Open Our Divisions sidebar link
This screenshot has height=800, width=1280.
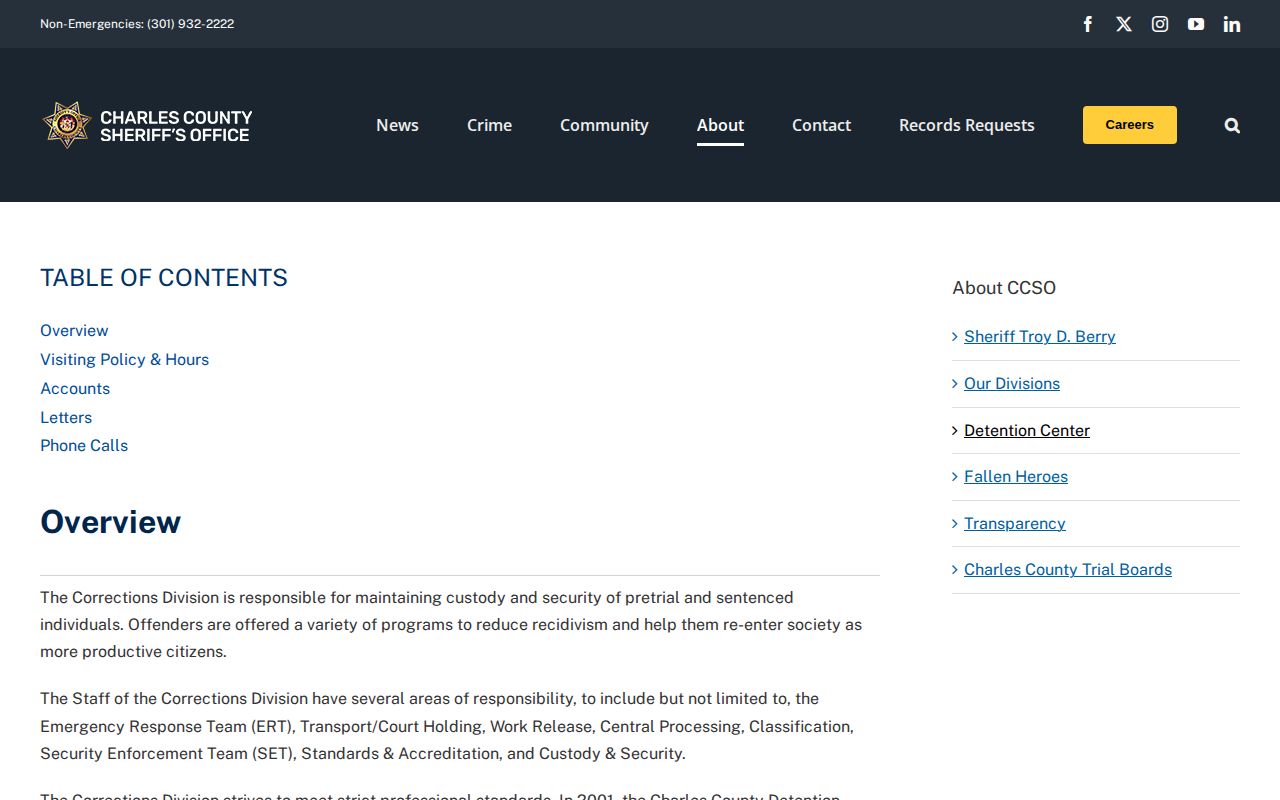tap(1012, 384)
